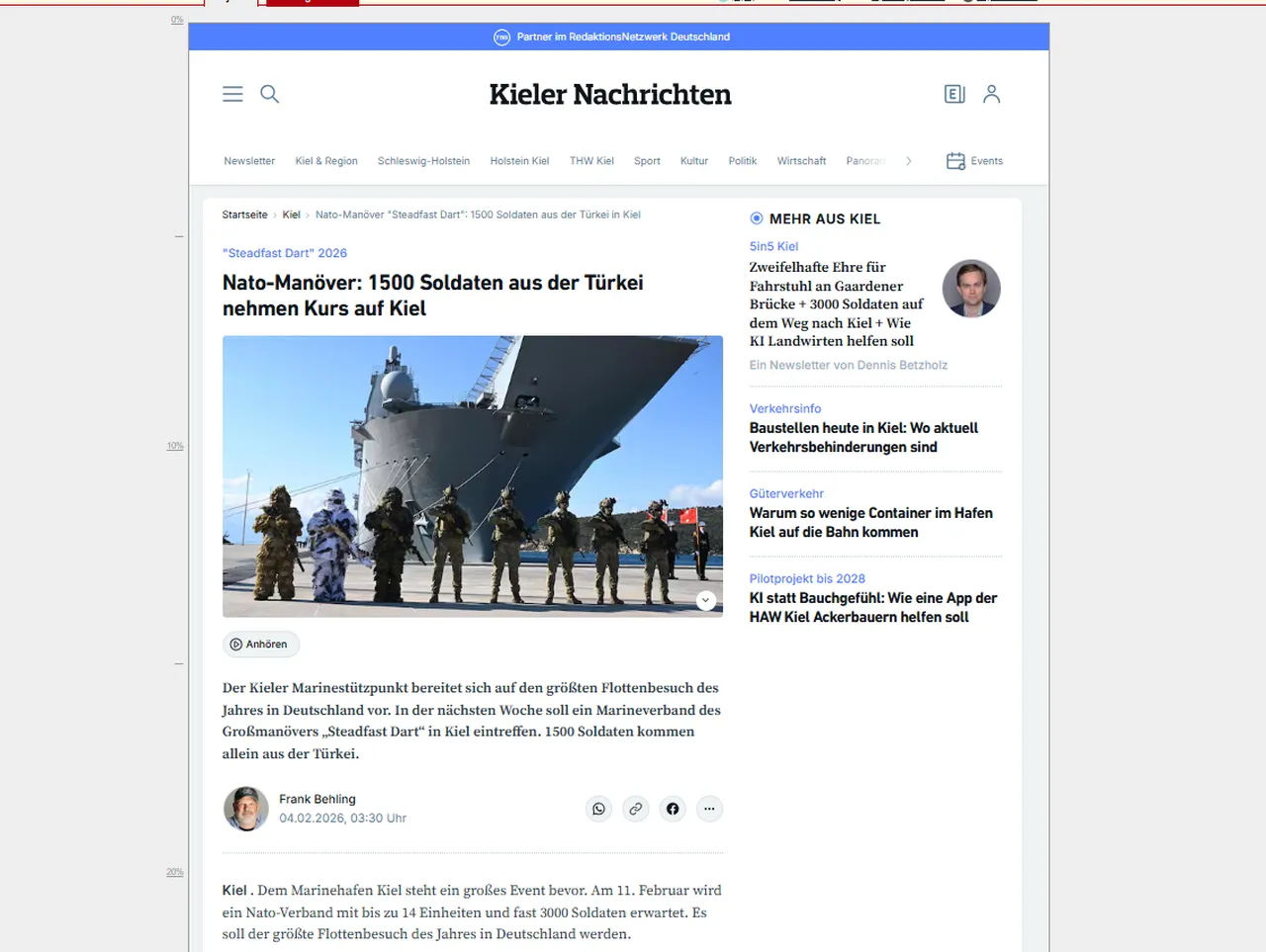Open the hamburger menu icon
Image resolution: width=1266 pixels, height=952 pixels.
(232, 94)
